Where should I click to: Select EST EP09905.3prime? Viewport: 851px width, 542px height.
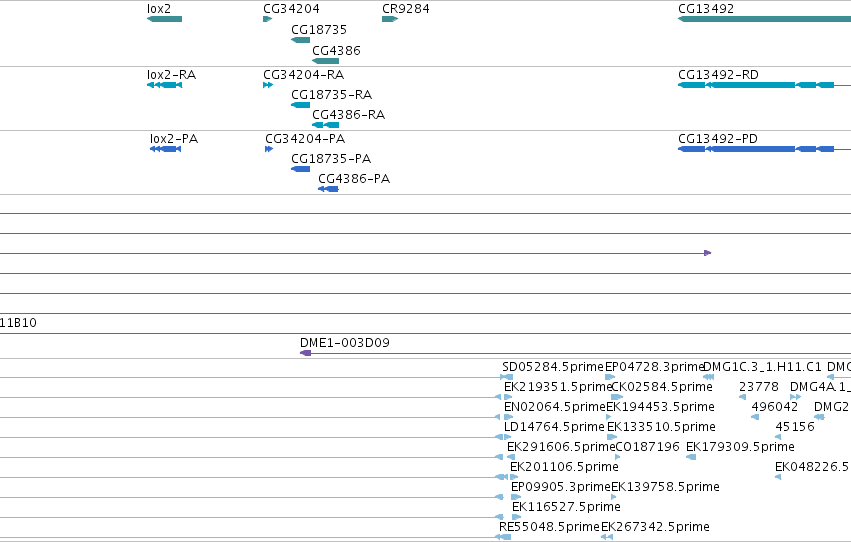point(561,487)
